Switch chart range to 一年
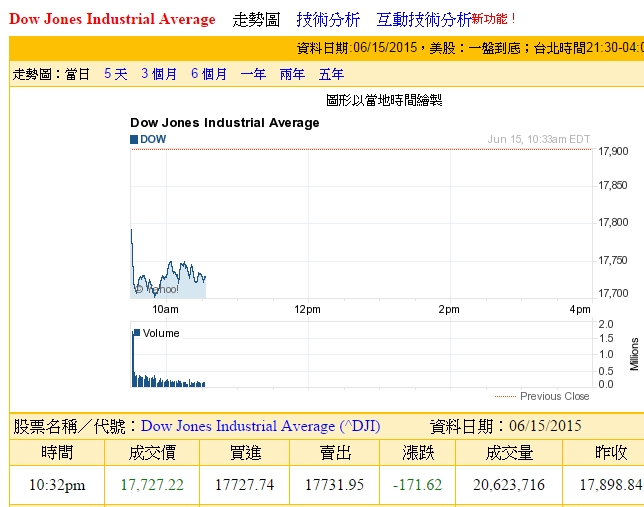 pyautogui.click(x=253, y=74)
